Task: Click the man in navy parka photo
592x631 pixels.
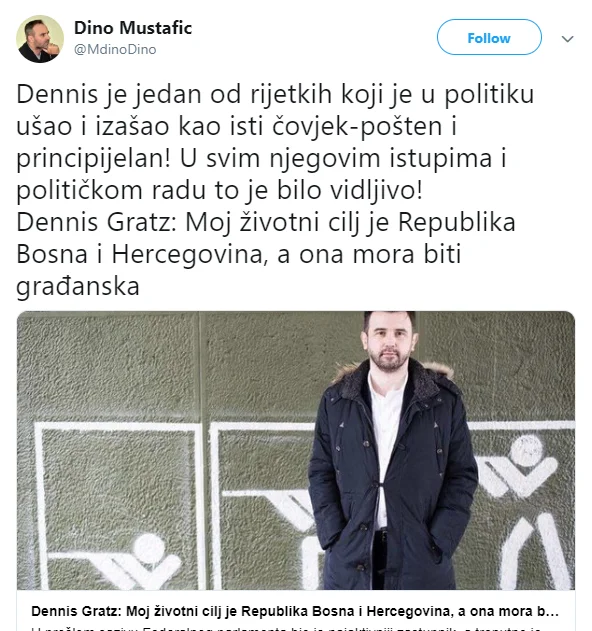Action: coord(393,450)
